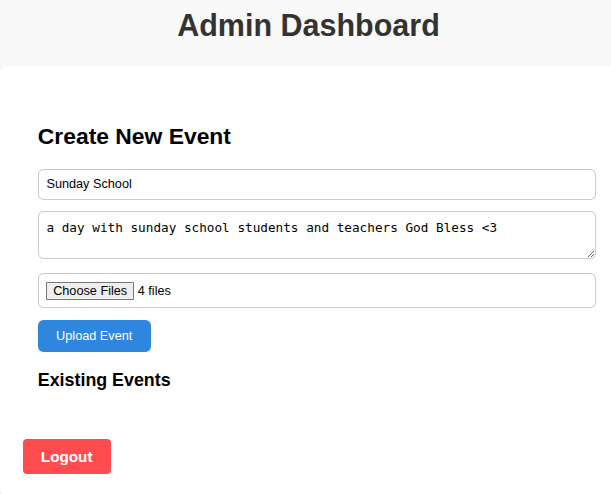Grab the description box resize handle
The height and width of the screenshot is (494, 611).
click(x=590, y=253)
